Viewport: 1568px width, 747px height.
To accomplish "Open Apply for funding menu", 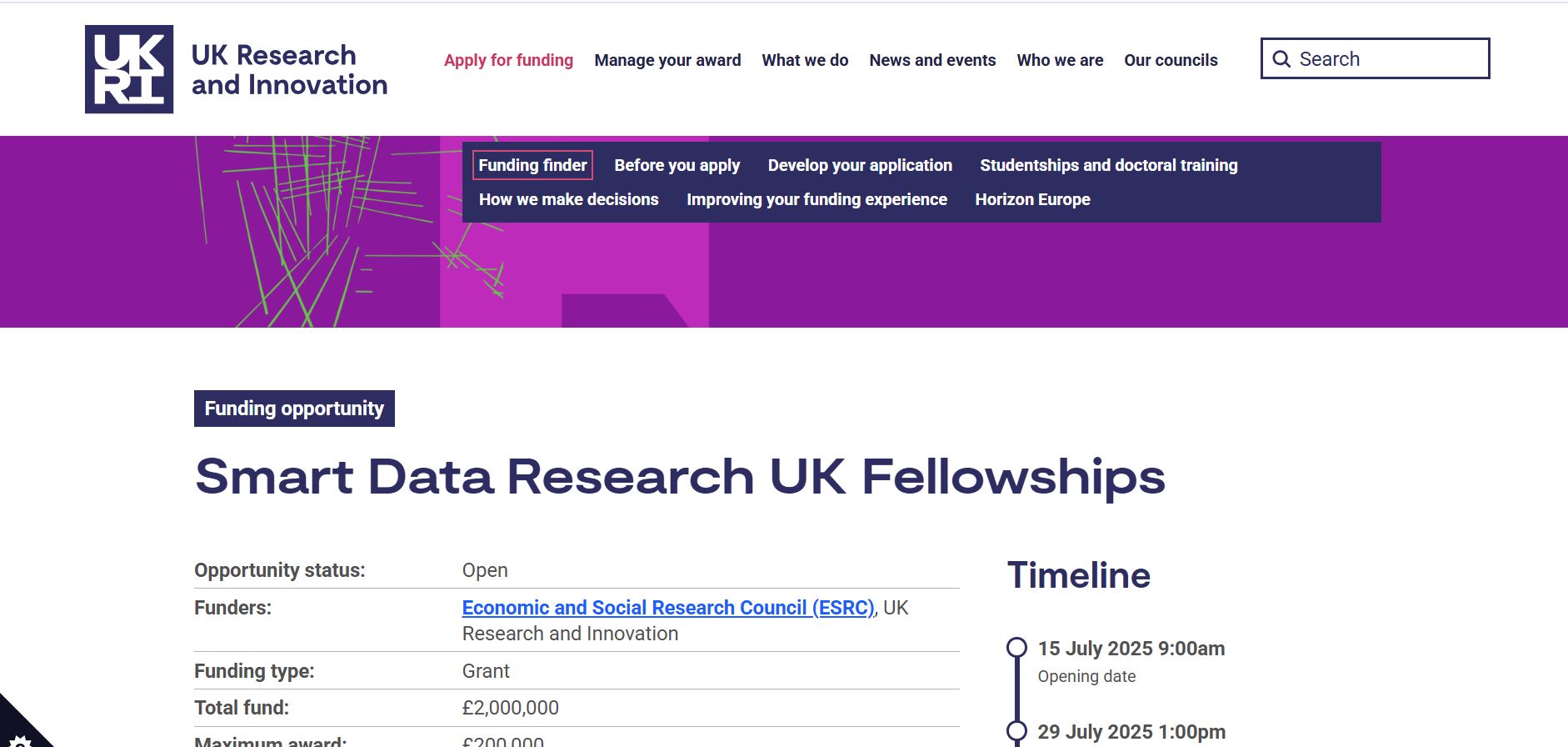I will tap(508, 60).
